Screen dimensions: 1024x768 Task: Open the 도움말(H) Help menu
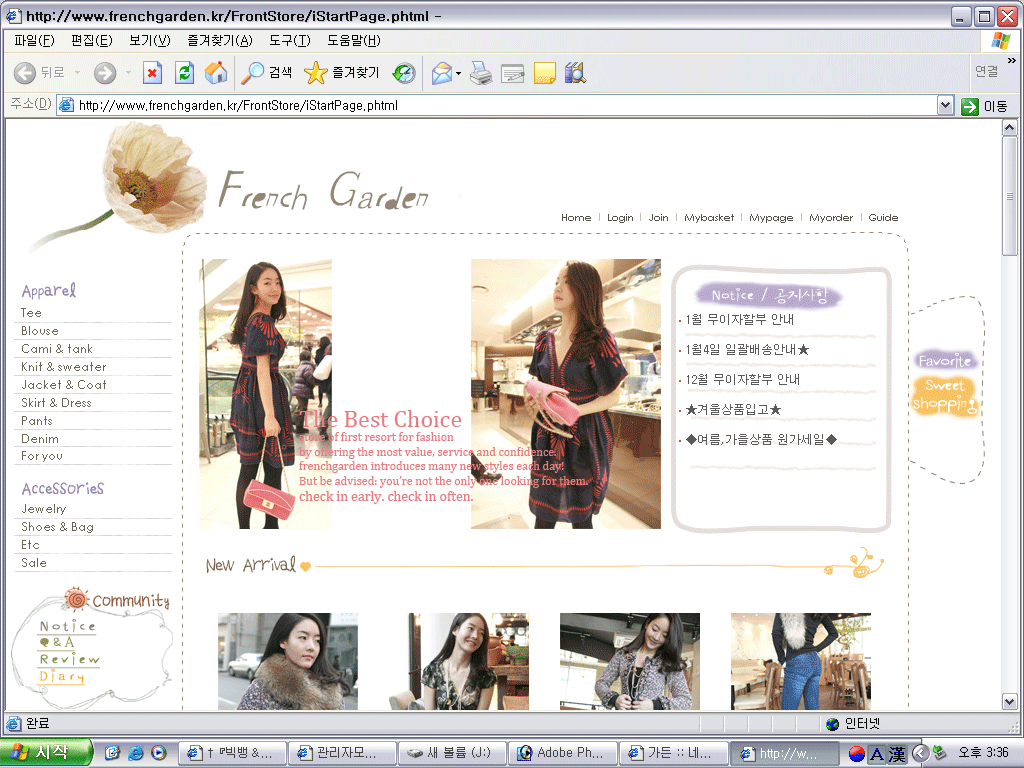(x=354, y=40)
